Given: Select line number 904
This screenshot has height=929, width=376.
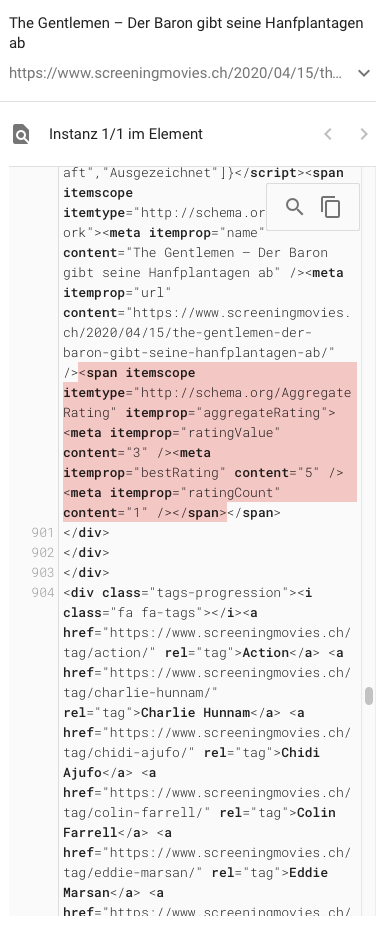Looking at the screenshot, I should tap(43, 592).
